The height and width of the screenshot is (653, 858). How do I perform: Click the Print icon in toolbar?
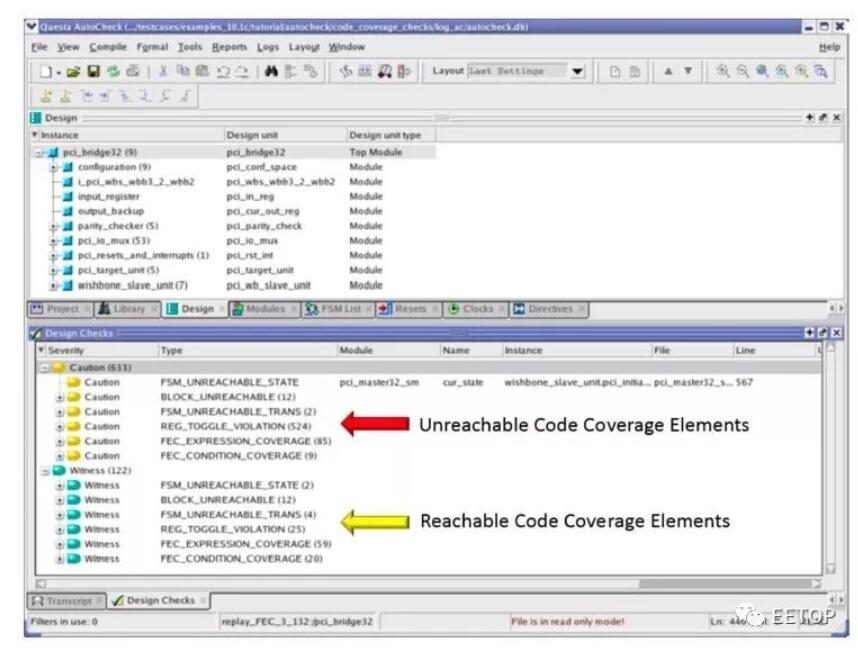[x=131, y=72]
